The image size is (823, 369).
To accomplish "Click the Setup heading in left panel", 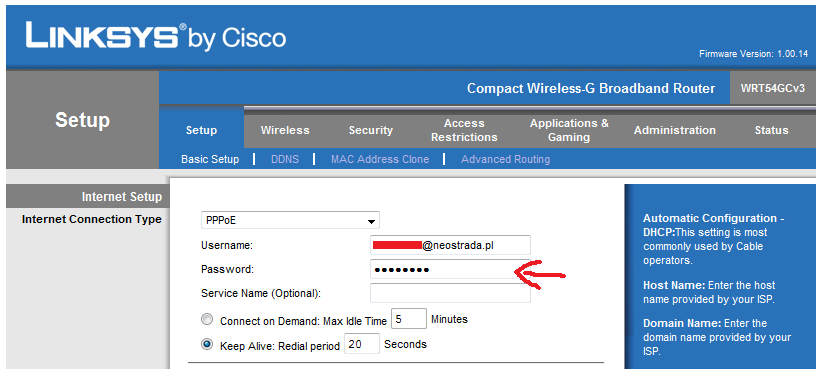I will (x=82, y=120).
